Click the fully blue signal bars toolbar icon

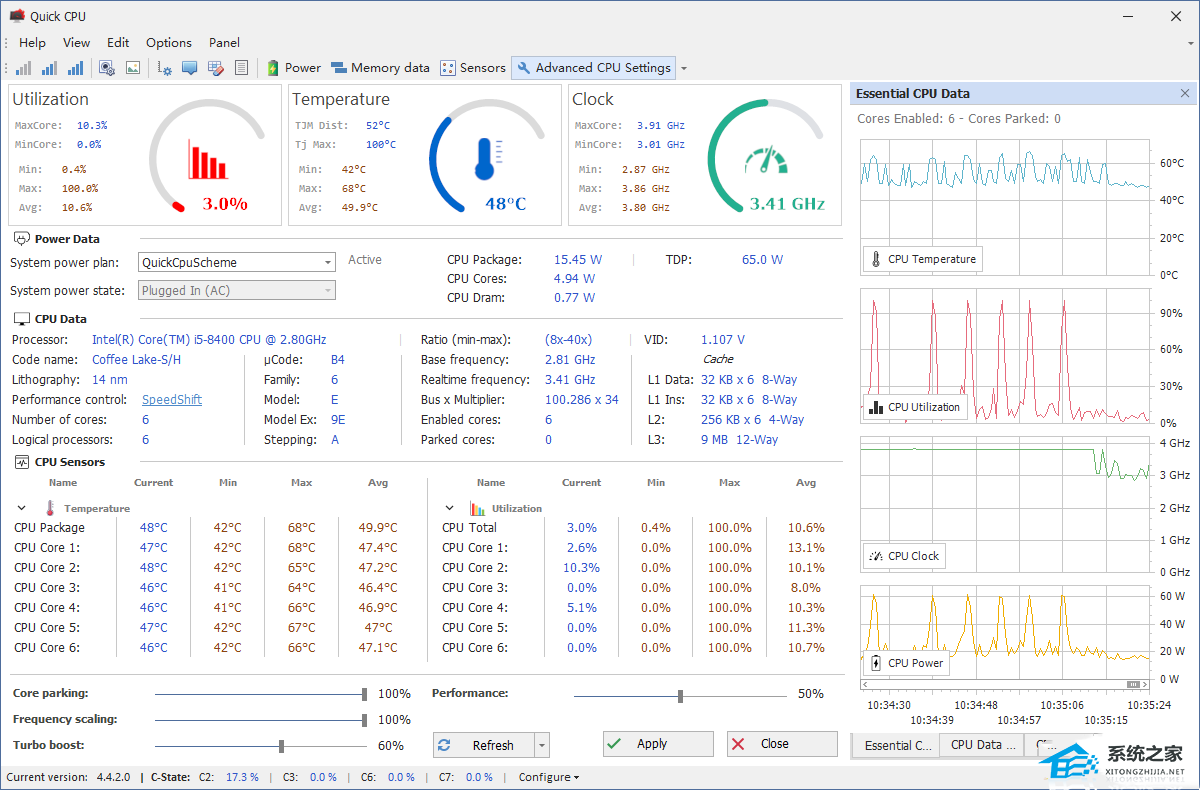75,68
